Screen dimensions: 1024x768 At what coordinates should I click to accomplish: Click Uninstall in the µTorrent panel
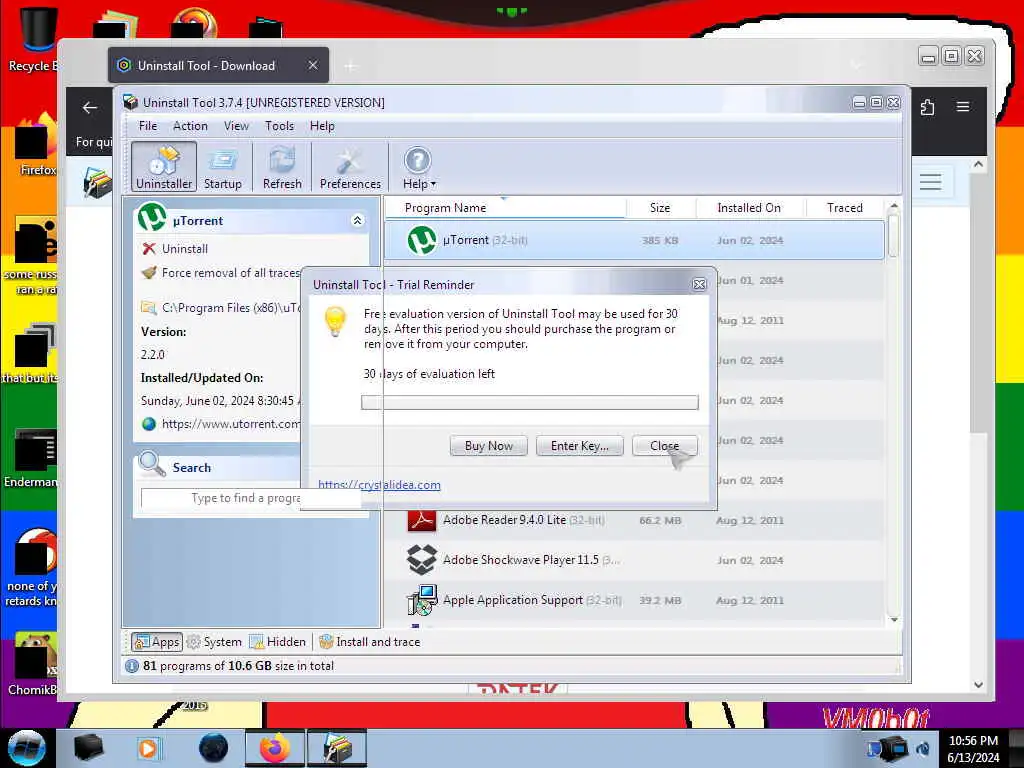click(185, 249)
